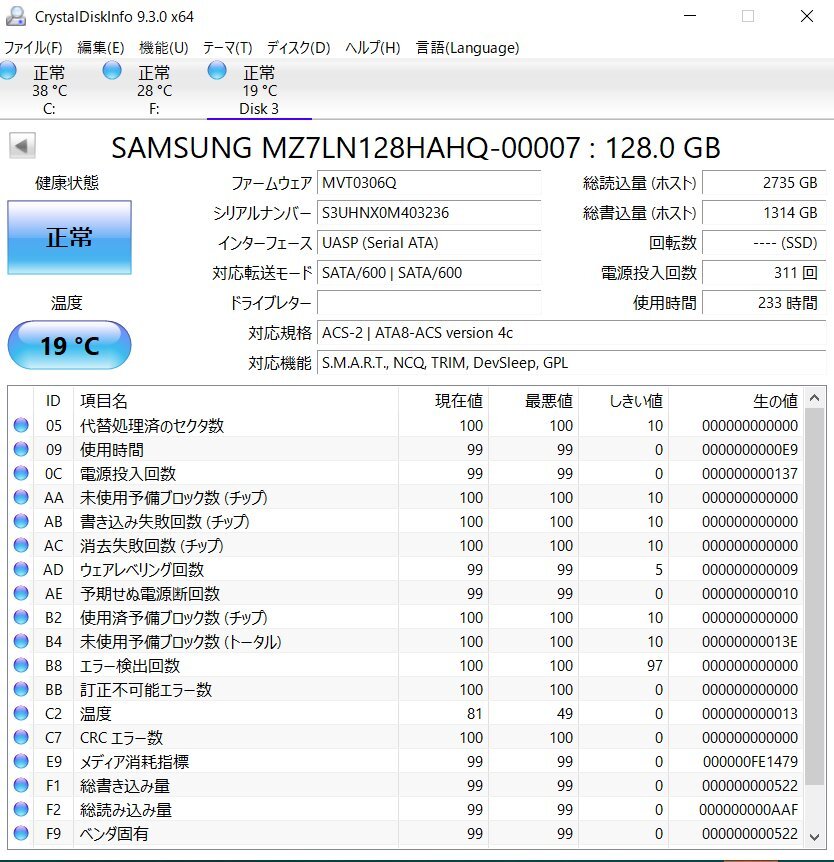Click the firmware field MVT0306Q
The height and width of the screenshot is (862, 834).
[429, 183]
